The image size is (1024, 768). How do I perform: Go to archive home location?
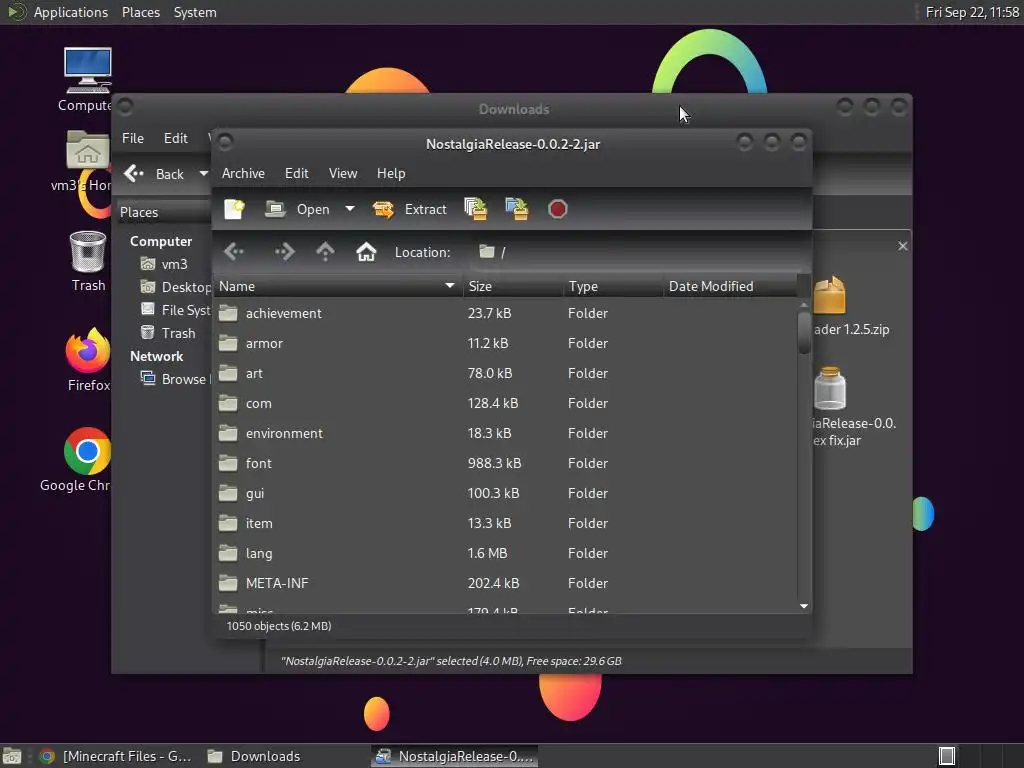point(366,252)
